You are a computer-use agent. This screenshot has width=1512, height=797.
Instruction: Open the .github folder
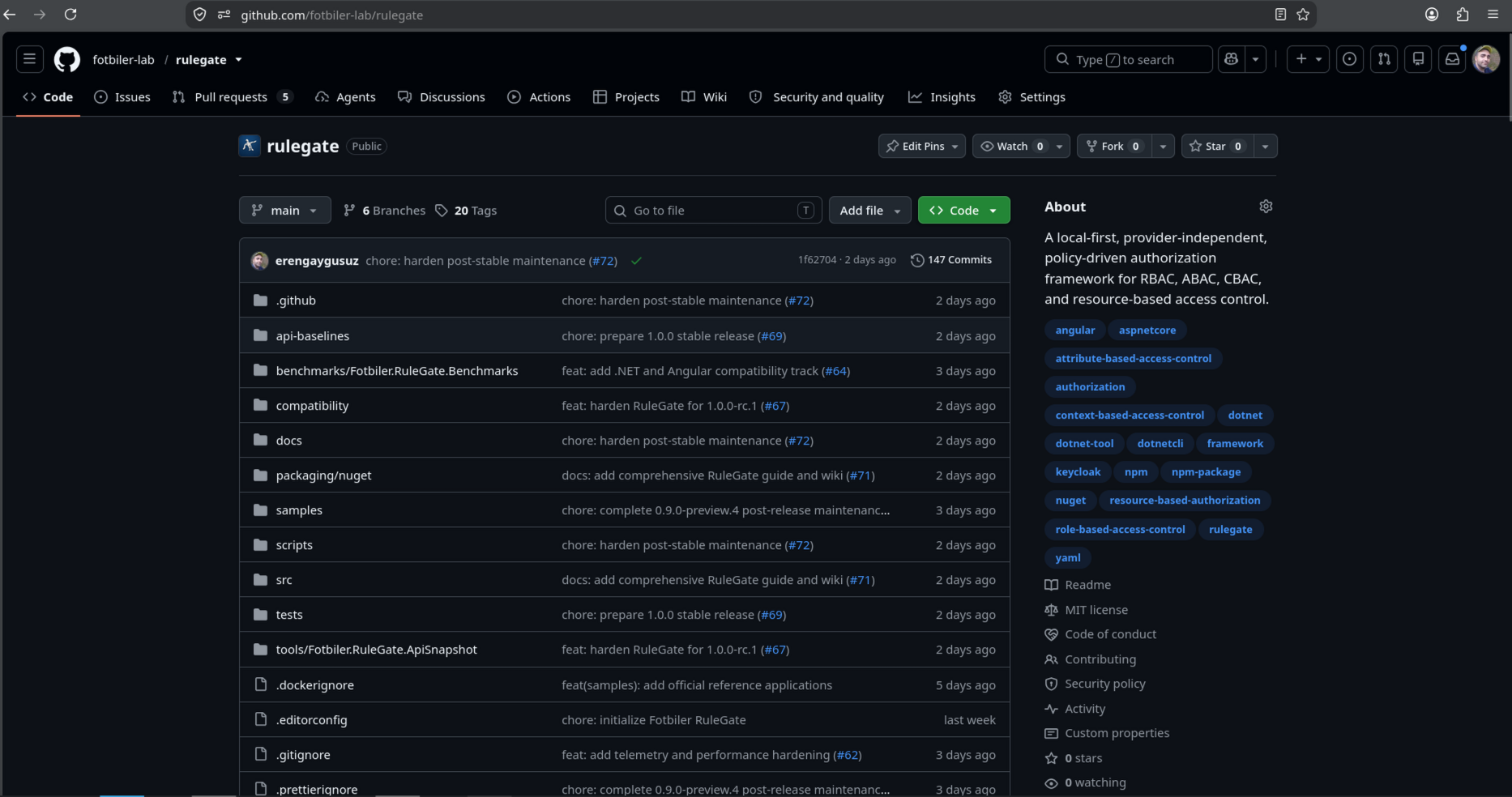(296, 300)
